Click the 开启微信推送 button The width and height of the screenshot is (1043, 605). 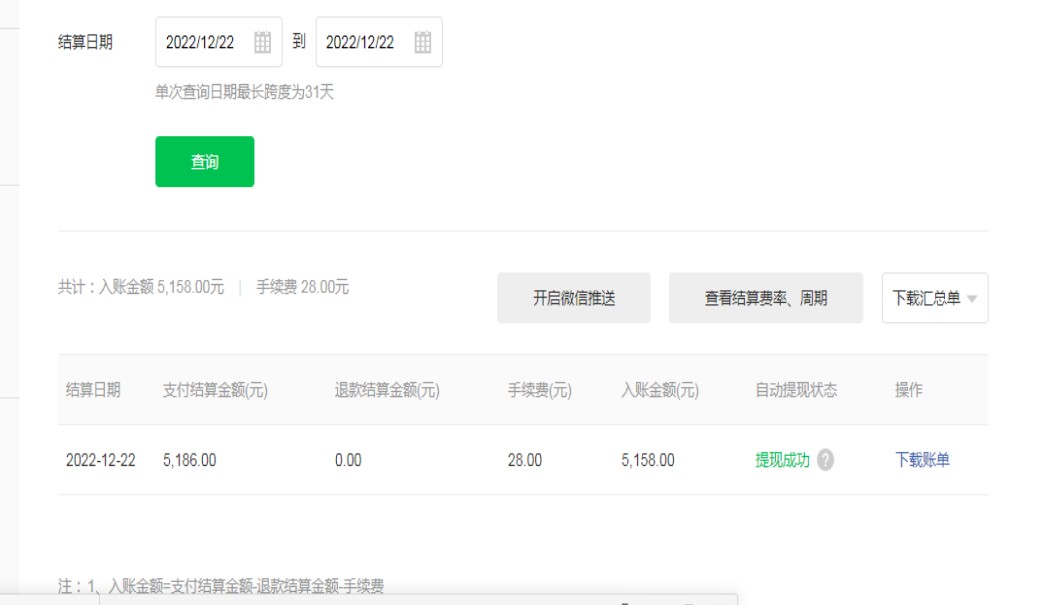pos(573,298)
